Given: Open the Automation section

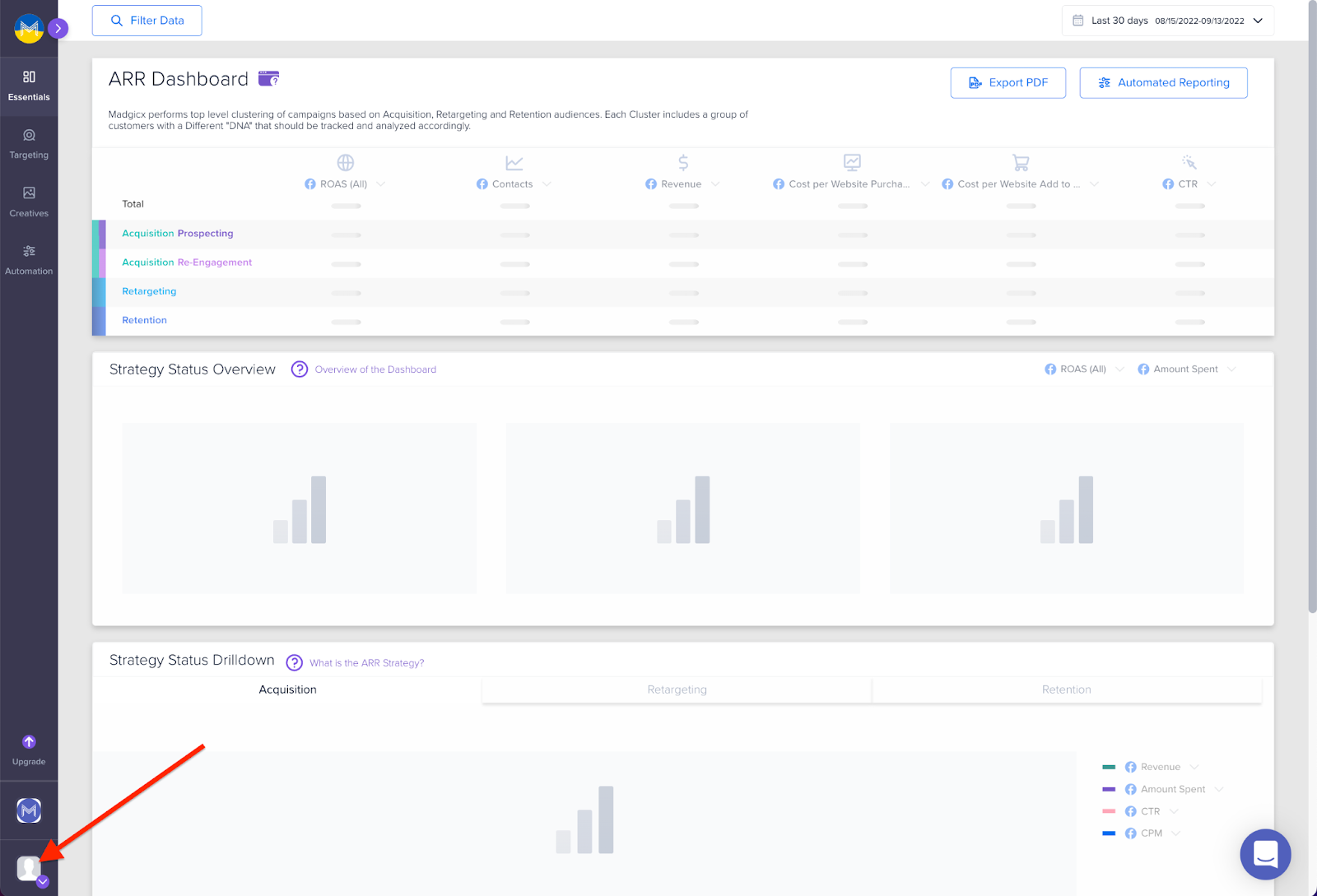Looking at the screenshot, I should [29, 260].
